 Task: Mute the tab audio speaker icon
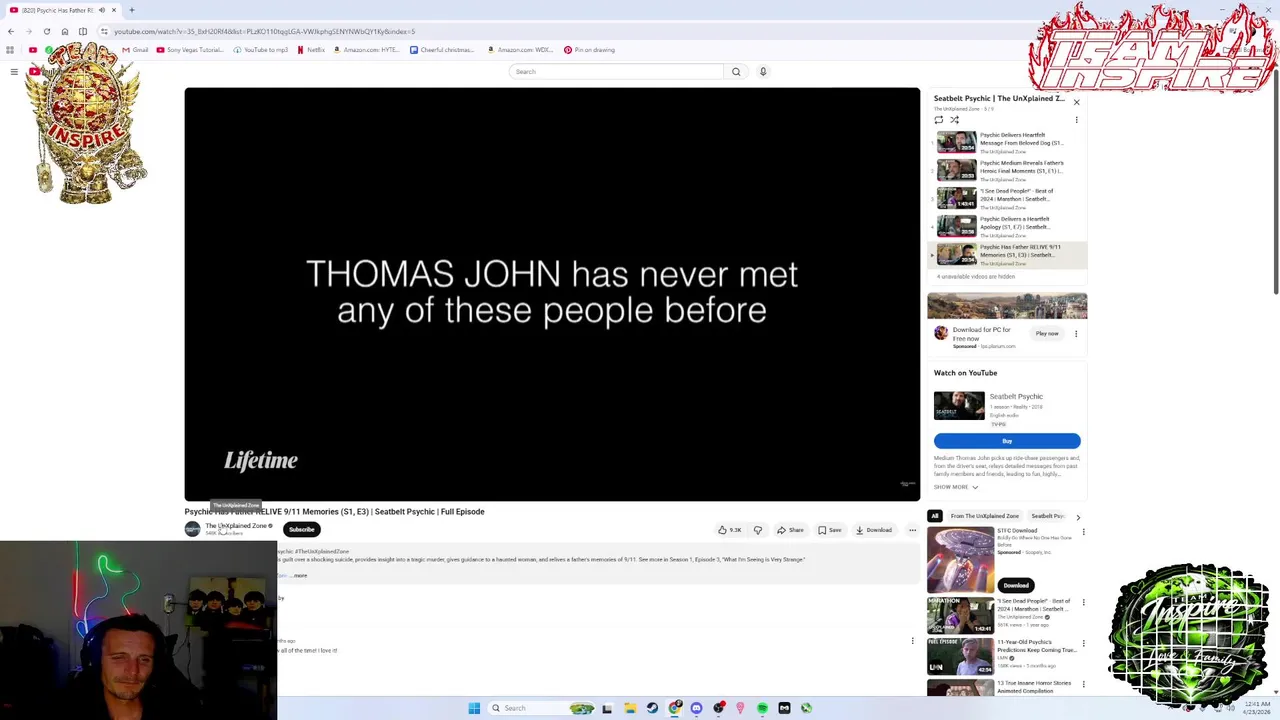click(x=101, y=10)
